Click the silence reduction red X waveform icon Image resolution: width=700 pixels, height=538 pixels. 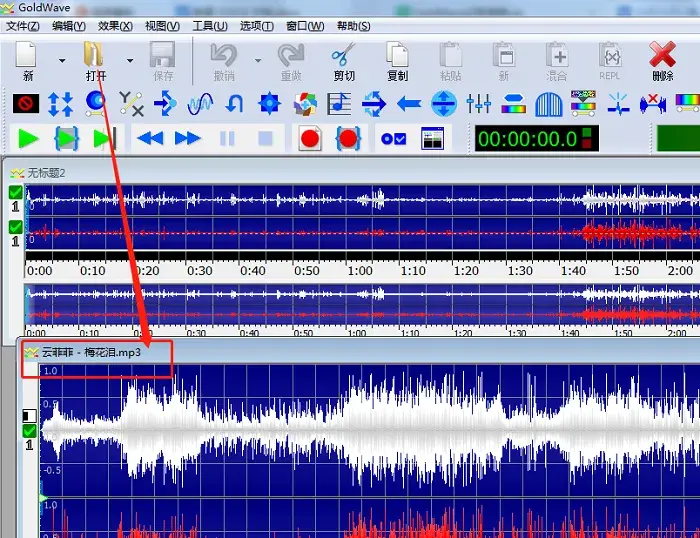tap(653, 104)
